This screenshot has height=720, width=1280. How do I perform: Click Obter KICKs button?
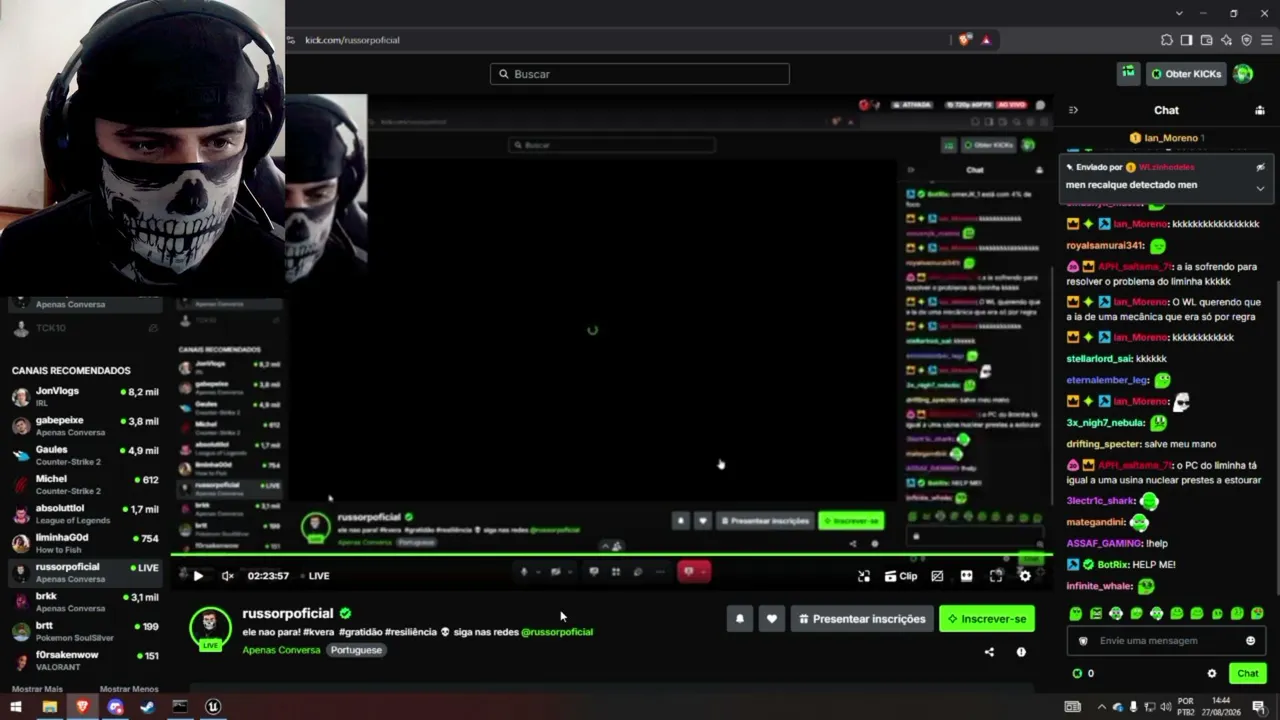pos(1186,74)
